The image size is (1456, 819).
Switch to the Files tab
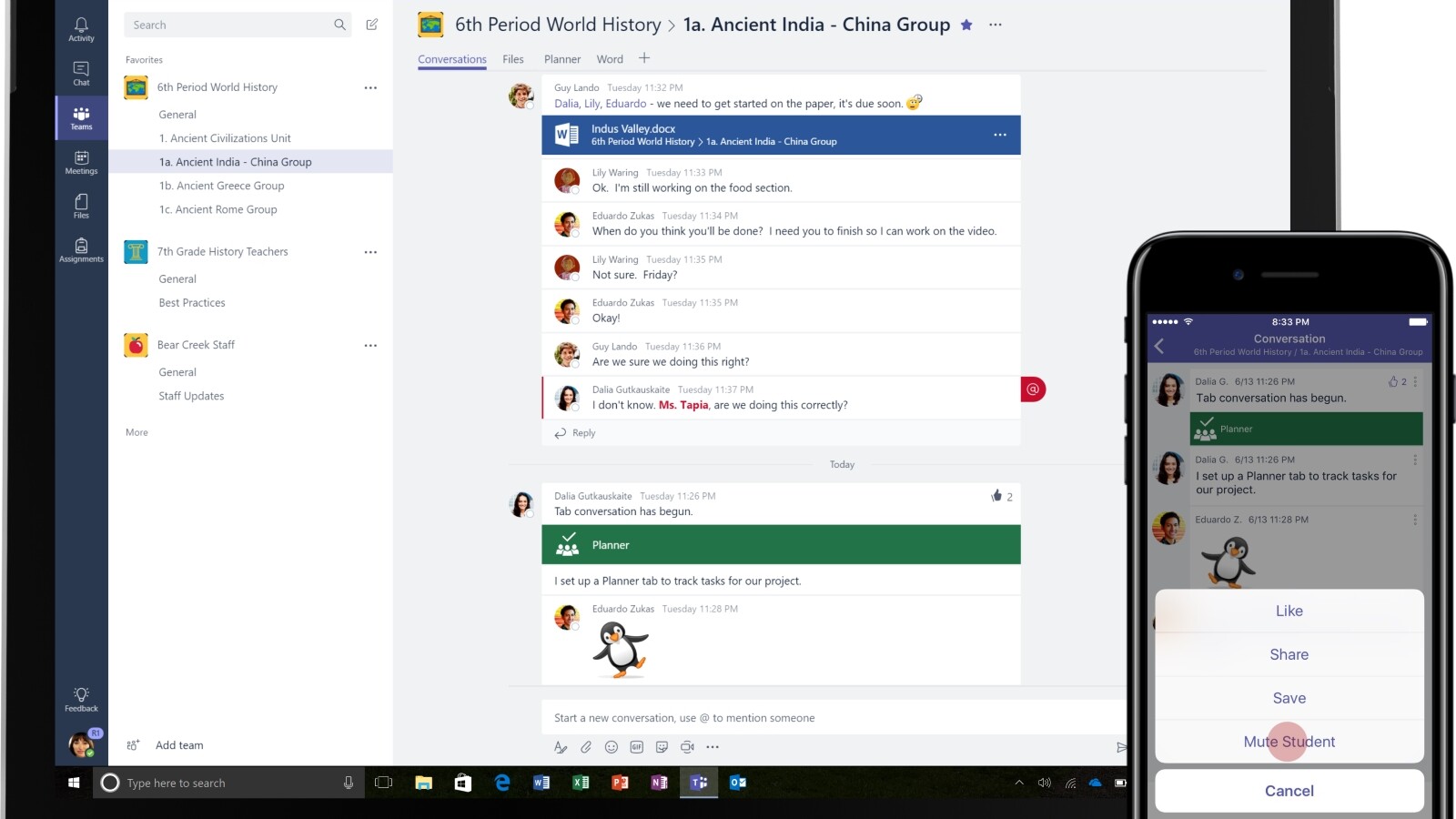(513, 59)
